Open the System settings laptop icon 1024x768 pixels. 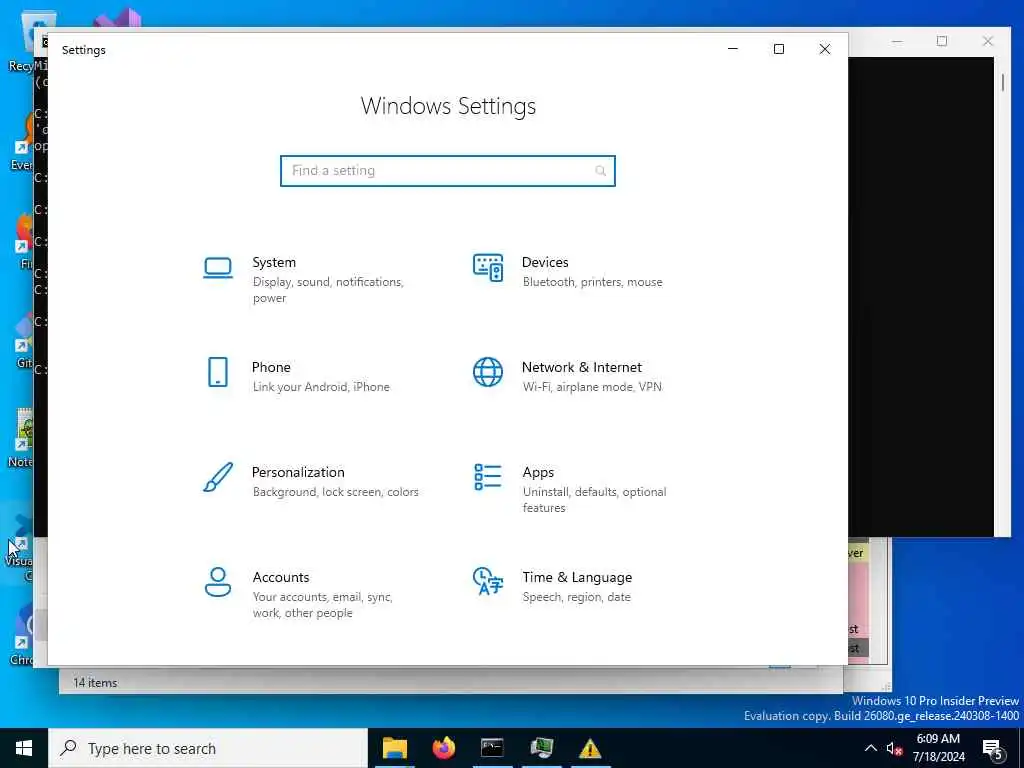coord(217,268)
